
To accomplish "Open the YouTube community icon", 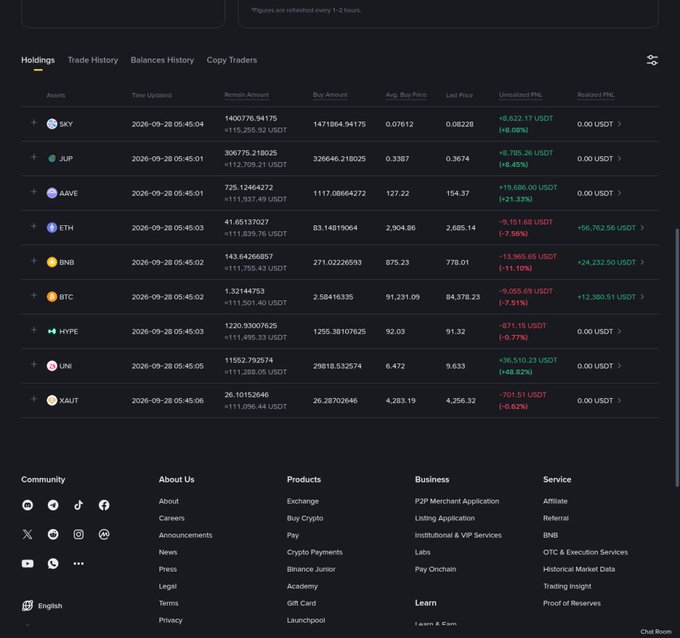I will (x=27, y=563).
